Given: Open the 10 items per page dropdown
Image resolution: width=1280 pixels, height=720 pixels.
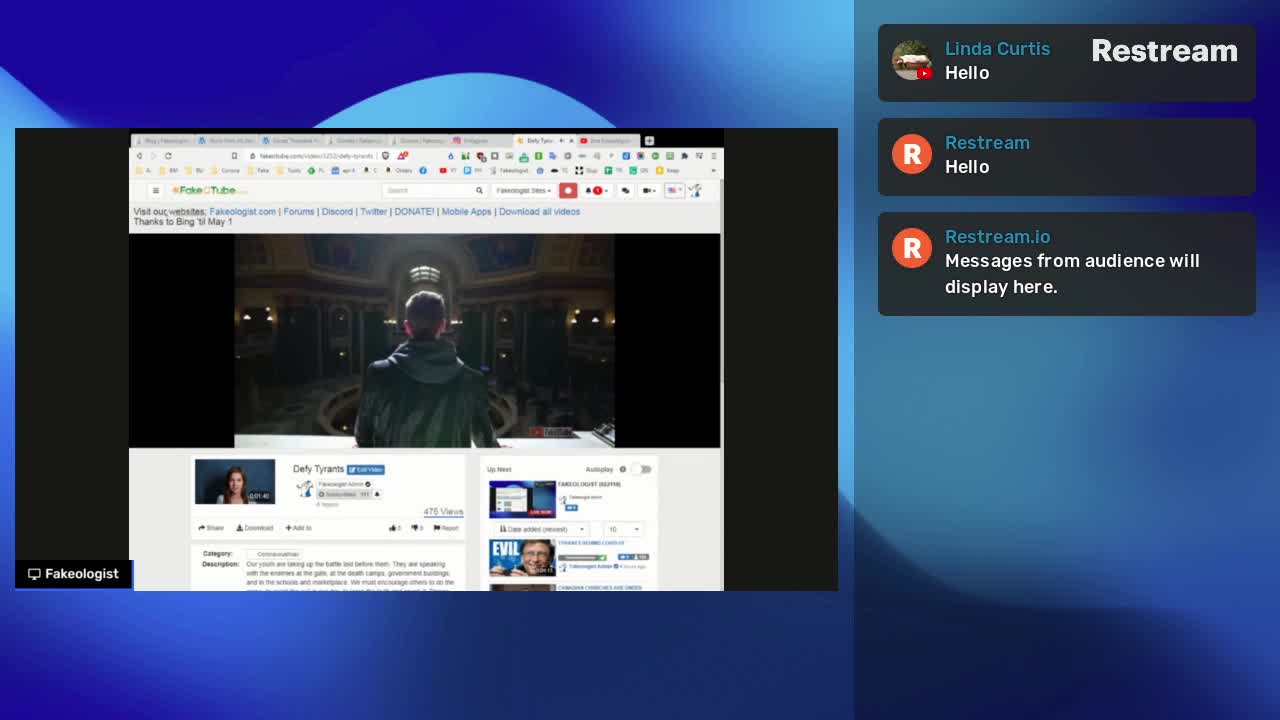Looking at the screenshot, I should [x=623, y=529].
